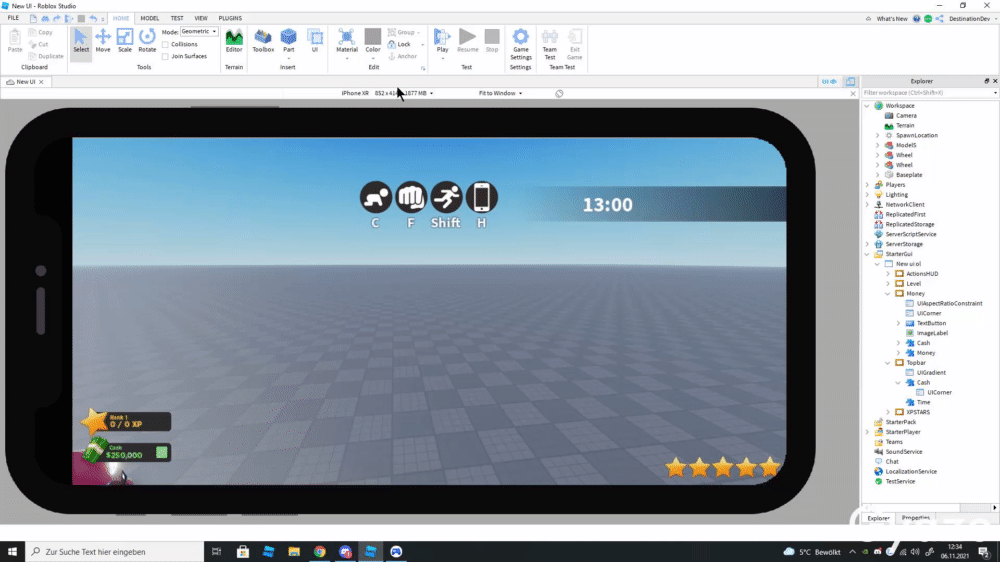Click Copy in Clipboard group
The height and width of the screenshot is (562, 1000).
(41, 32)
